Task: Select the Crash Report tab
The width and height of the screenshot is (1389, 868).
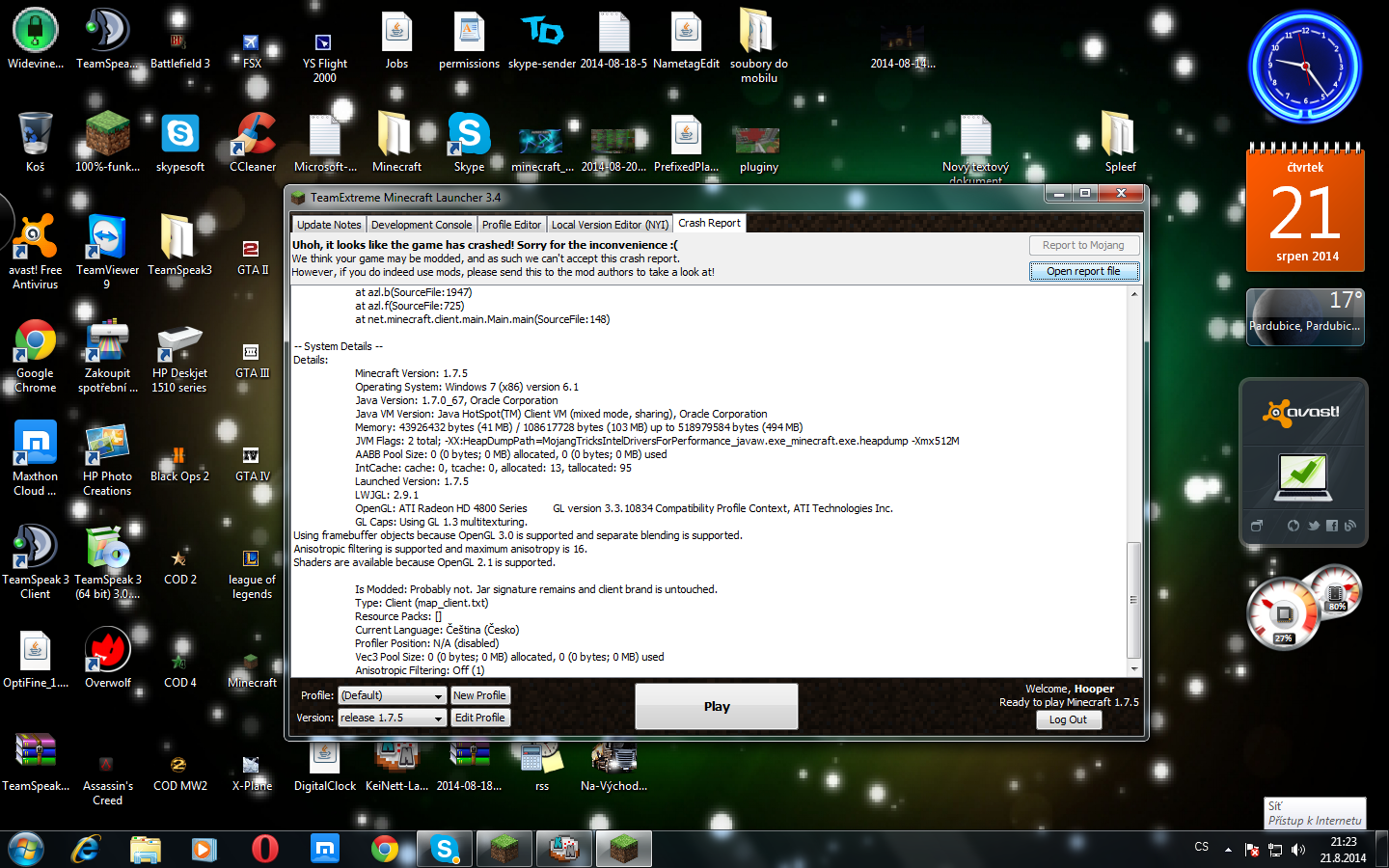Action: coord(709,223)
